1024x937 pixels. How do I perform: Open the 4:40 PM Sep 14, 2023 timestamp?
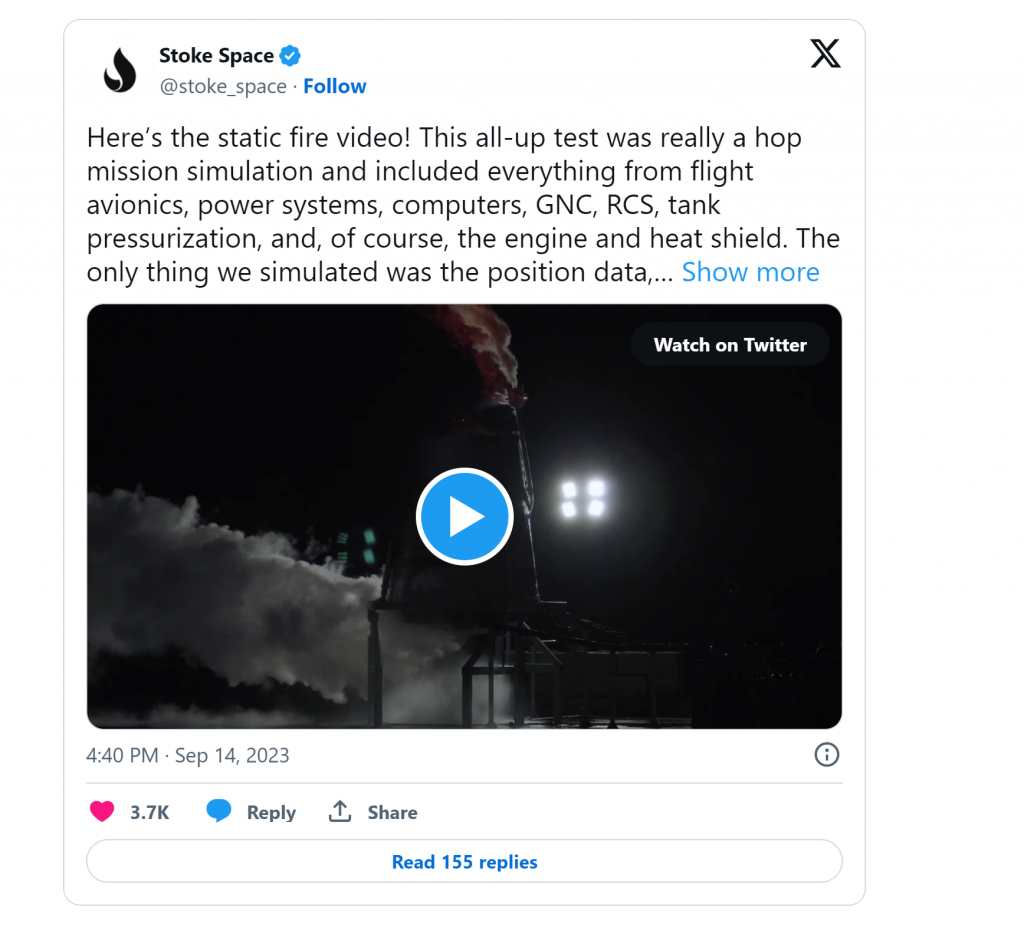click(188, 755)
